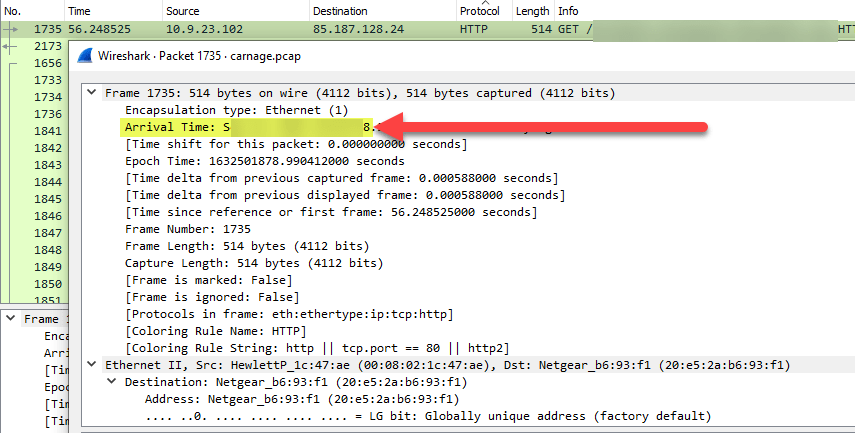Image resolution: width=855 pixels, height=433 pixels.
Task: Click the Protocol column header
Action: pyautogui.click(x=479, y=10)
